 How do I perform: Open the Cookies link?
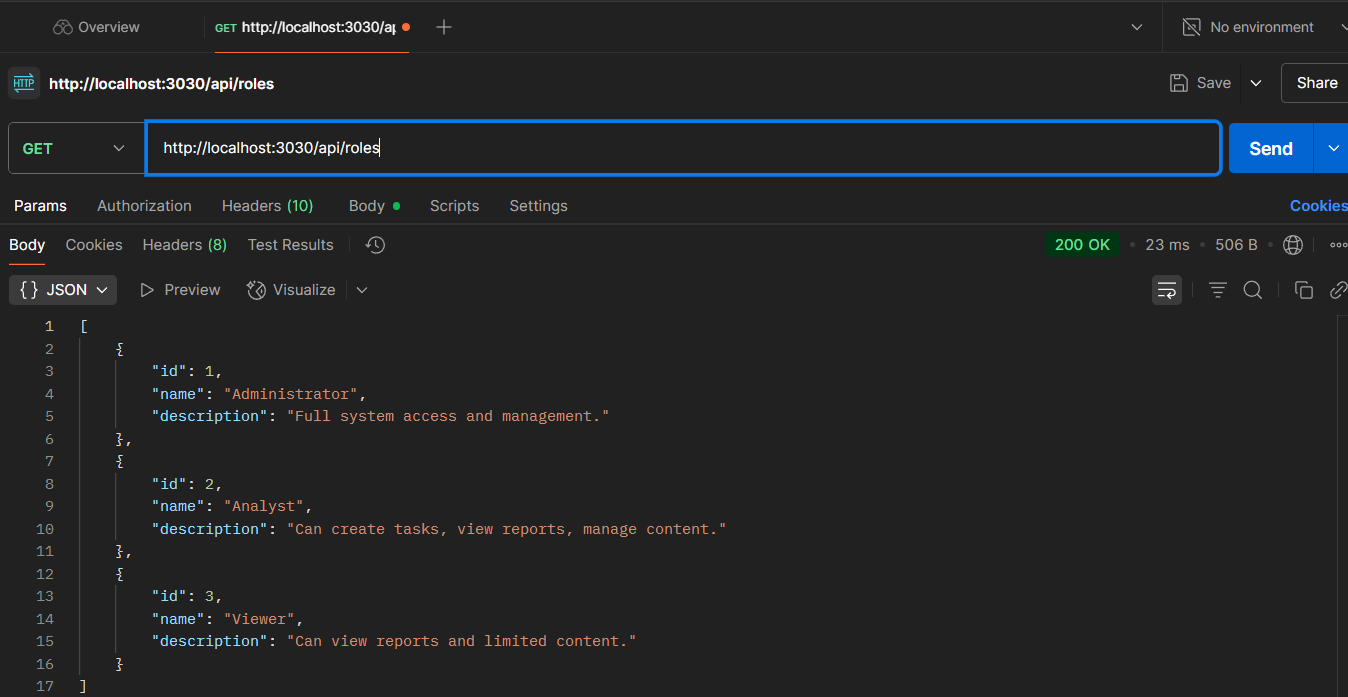click(x=1318, y=205)
